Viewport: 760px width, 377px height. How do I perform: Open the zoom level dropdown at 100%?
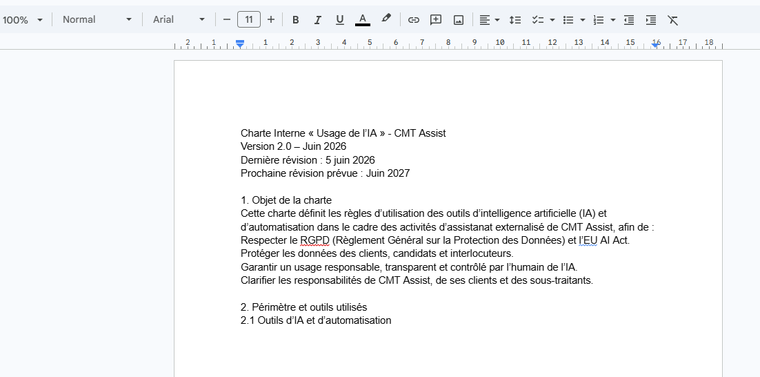tap(22, 20)
